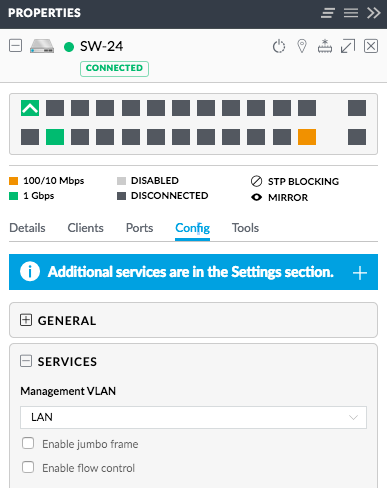This screenshot has width=387, height=488.
Task: Click the green 1 Gbps legend swatch
Action: coord(13,196)
